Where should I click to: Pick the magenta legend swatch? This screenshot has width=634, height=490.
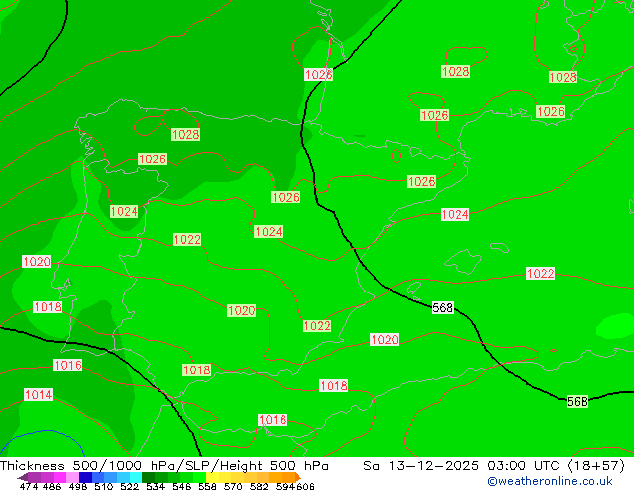pyautogui.click(x=60, y=477)
